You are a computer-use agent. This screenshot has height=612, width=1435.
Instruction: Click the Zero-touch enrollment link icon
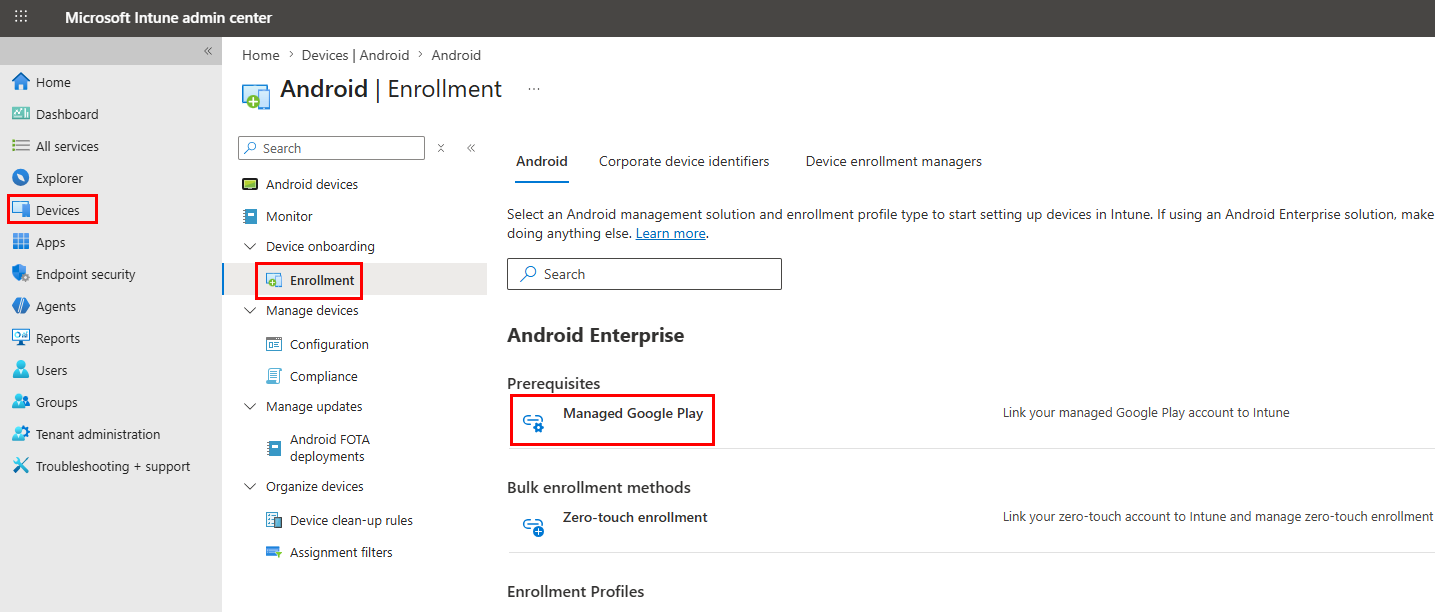point(534,526)
